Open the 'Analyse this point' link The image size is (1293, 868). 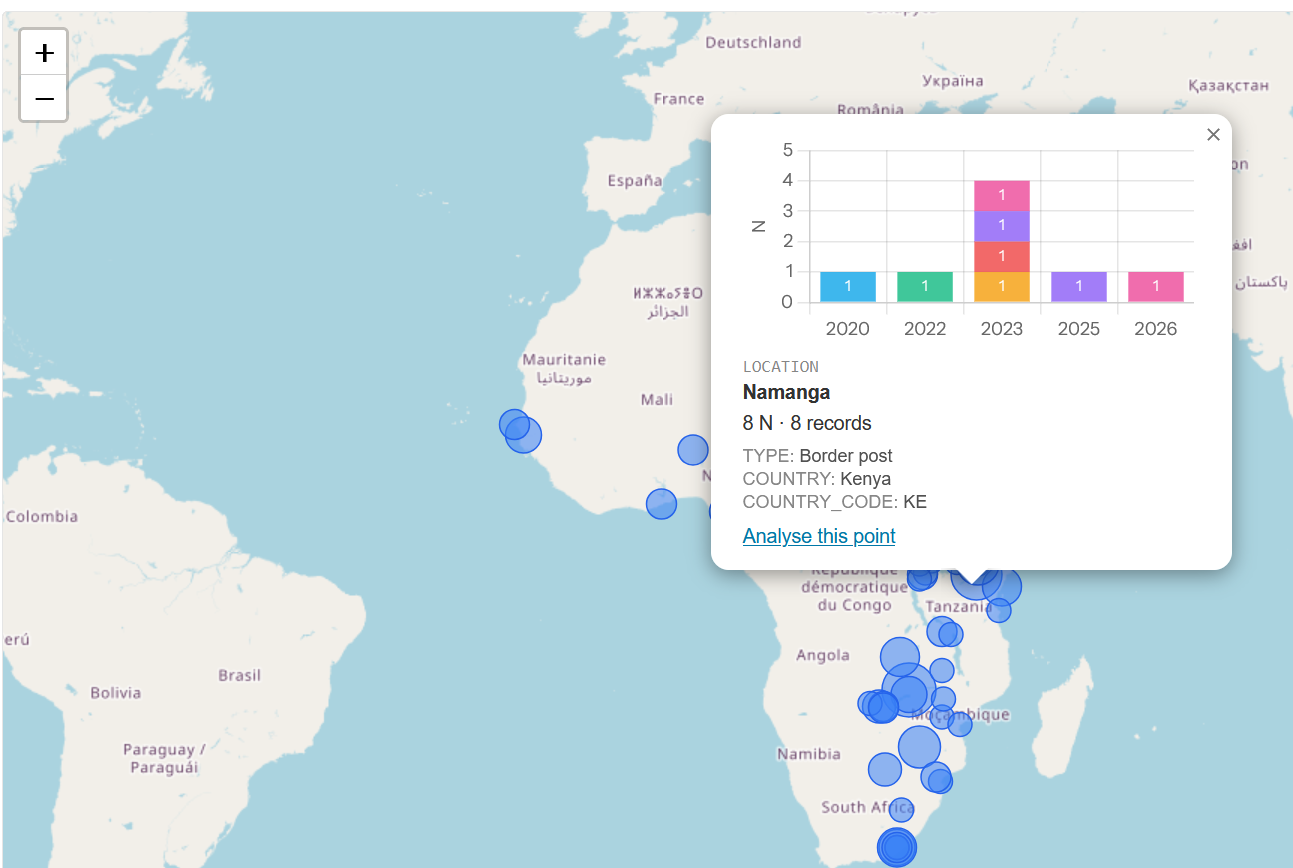819,536
